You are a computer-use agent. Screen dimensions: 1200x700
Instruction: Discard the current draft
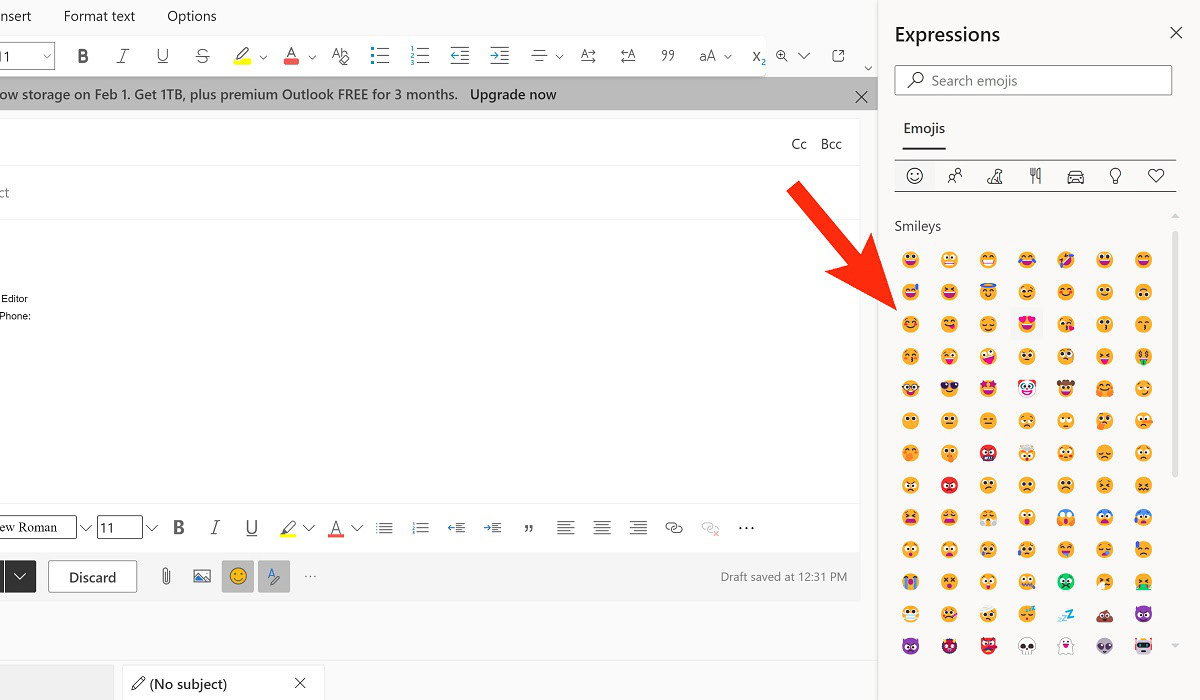[x=93, y=577]
